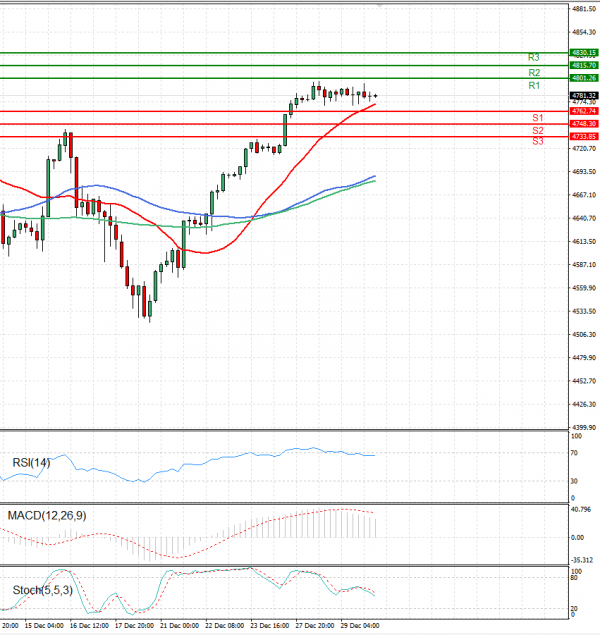Click the RSI(14) indicator label
This screenshot has height=635, width=600.
[x=31, y=463]
